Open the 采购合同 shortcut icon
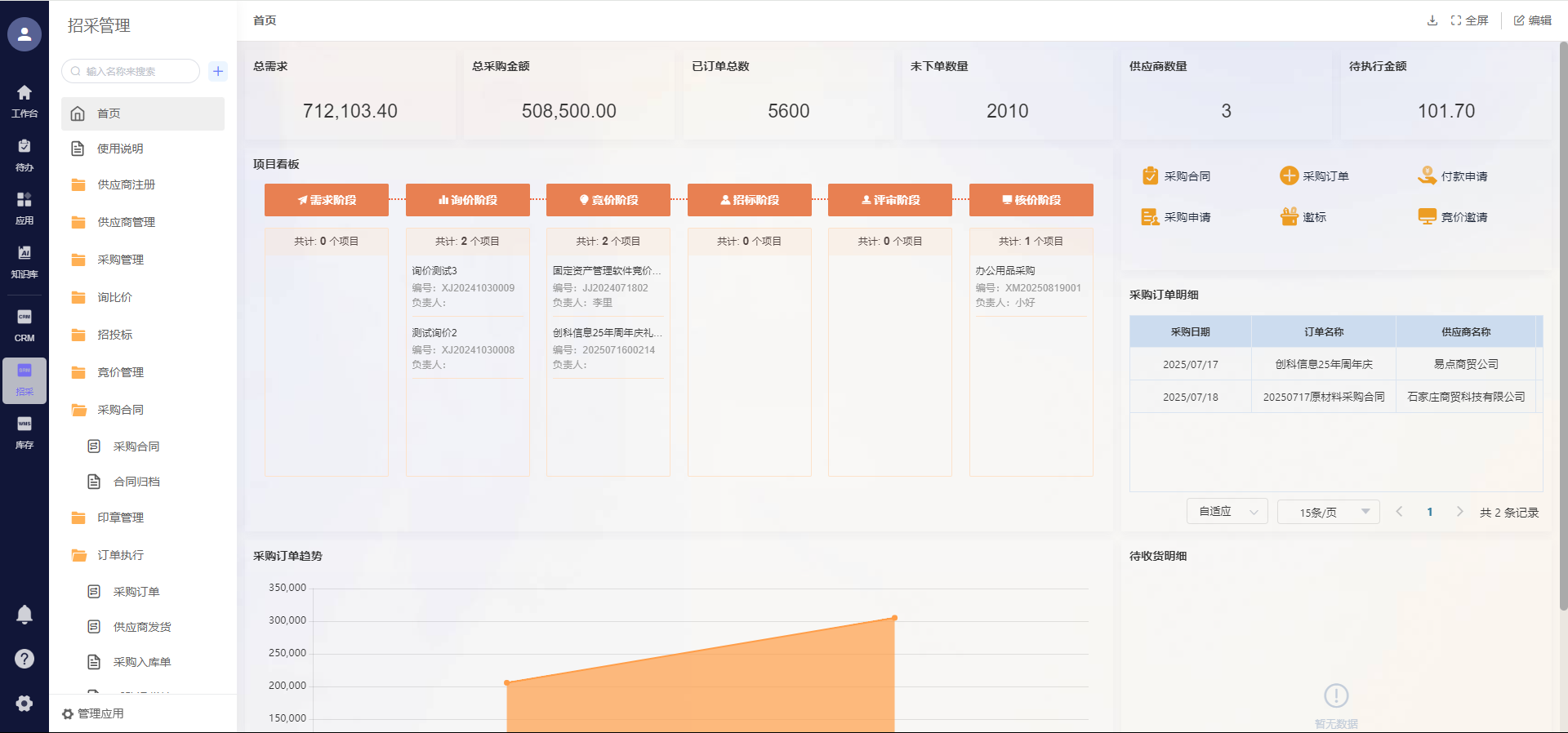 pyautogui.click(x=1150, y=175)
